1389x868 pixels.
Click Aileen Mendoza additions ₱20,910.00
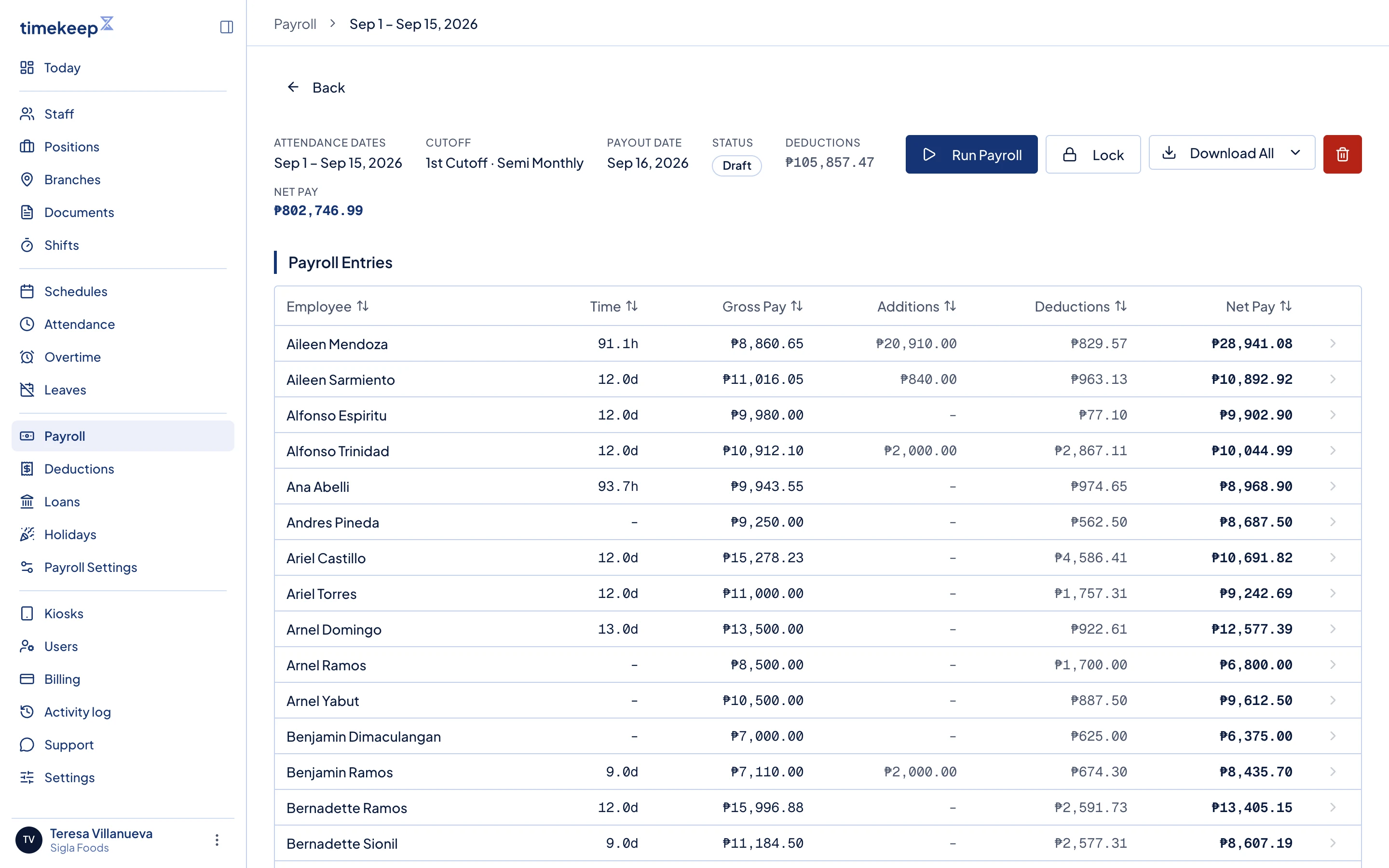pos(916,343)
